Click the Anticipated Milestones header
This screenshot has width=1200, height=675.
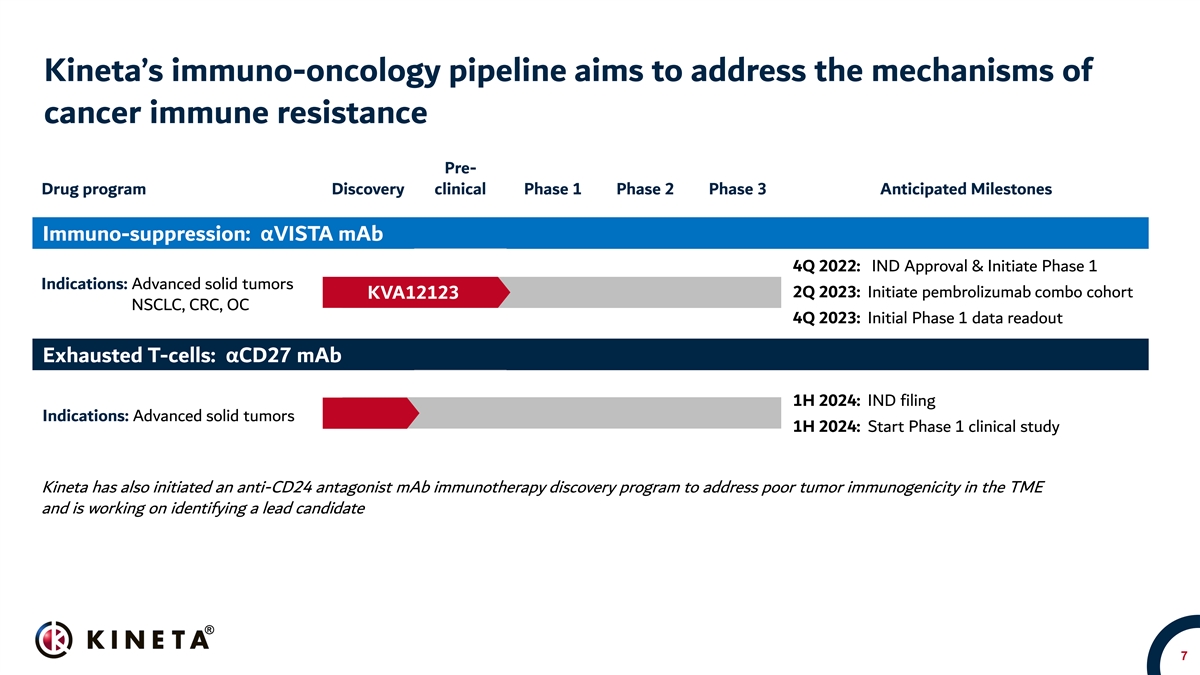pos(965,189)
